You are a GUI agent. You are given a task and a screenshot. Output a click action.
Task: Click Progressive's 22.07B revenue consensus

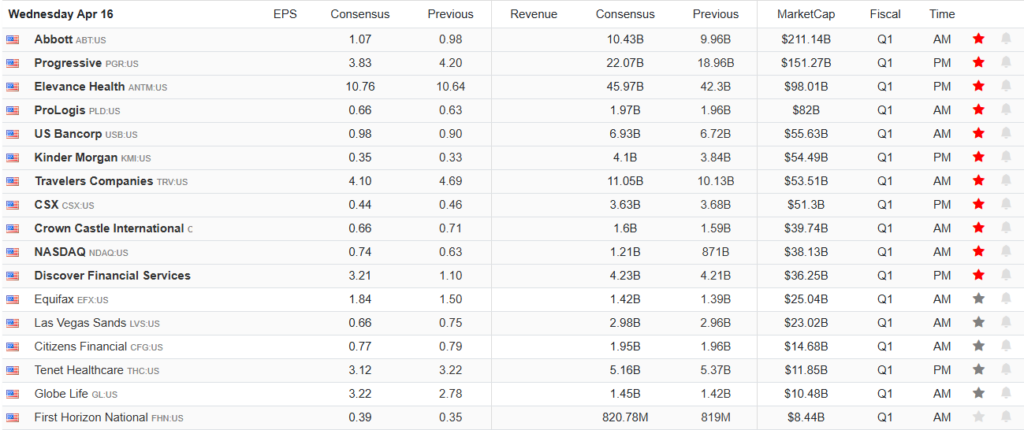625,63
